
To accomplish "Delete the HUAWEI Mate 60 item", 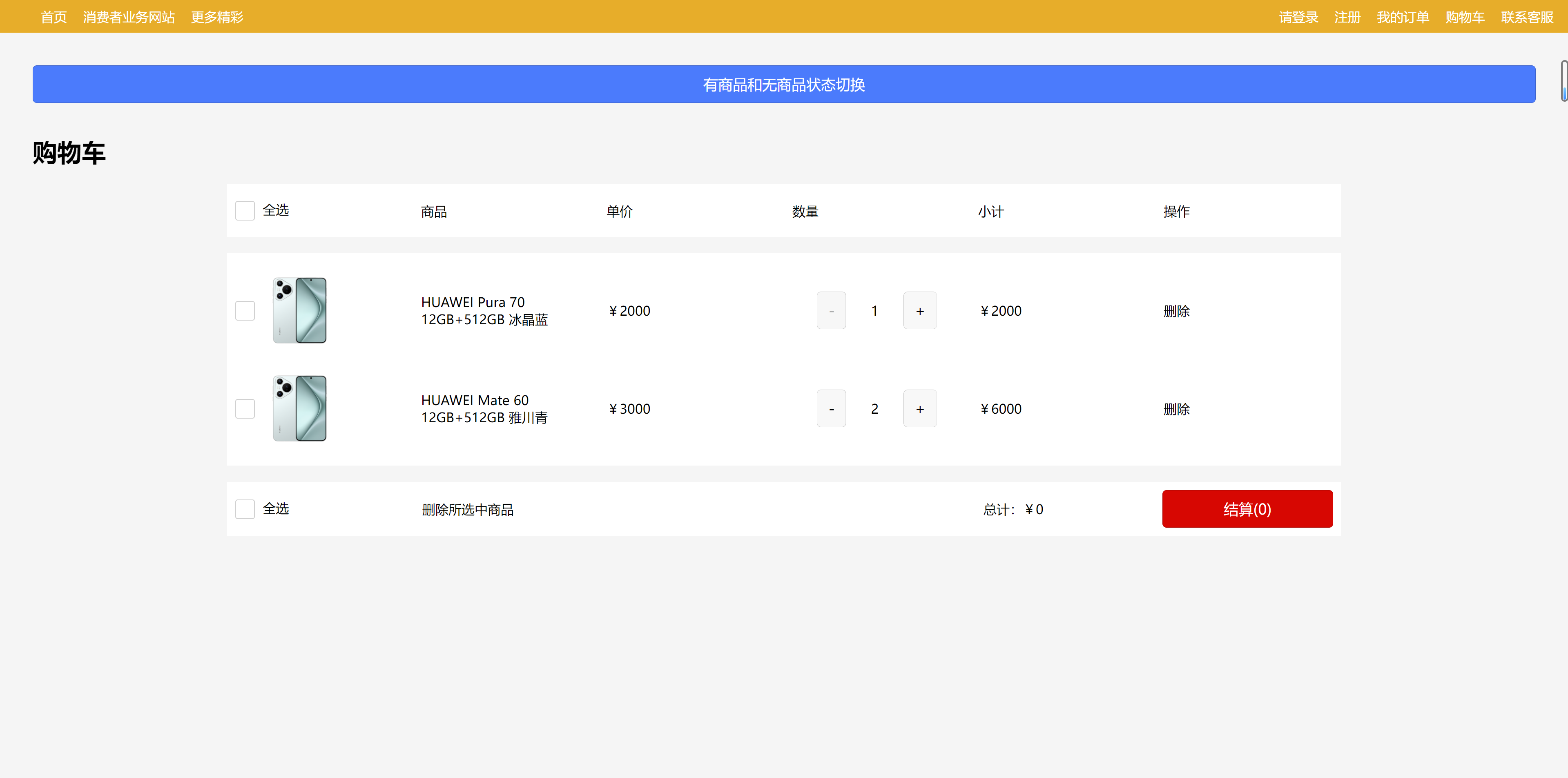I will click(1176, 409).
